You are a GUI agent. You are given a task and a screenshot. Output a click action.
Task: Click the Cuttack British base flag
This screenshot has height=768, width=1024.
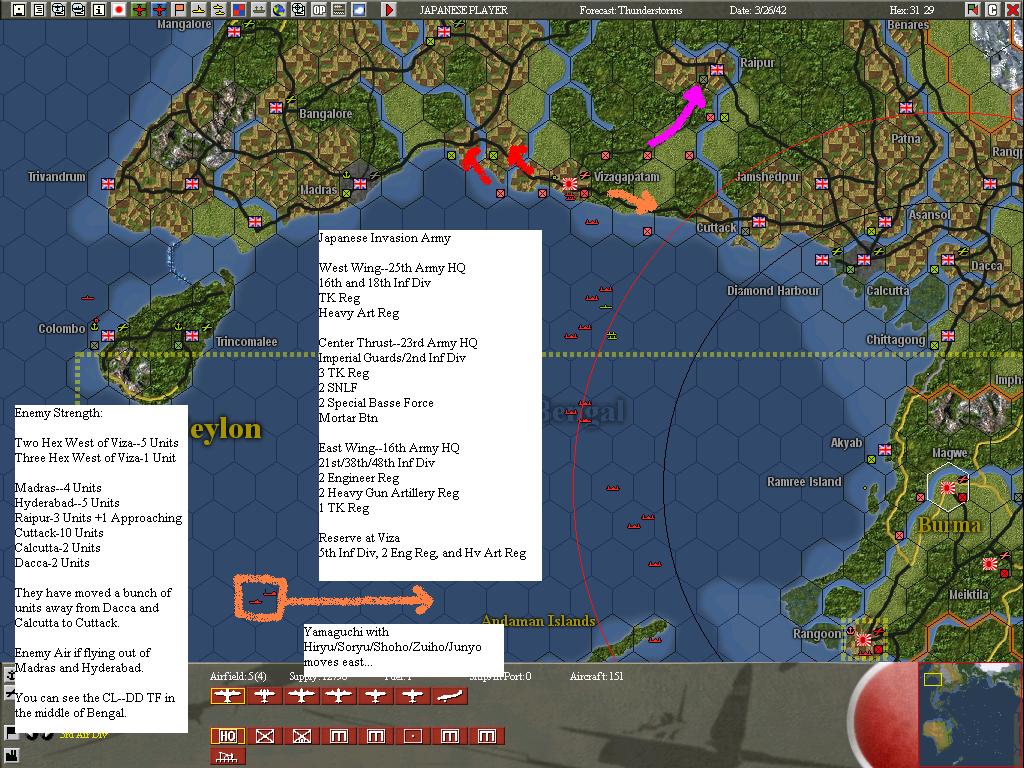click(x=759, y=221)
